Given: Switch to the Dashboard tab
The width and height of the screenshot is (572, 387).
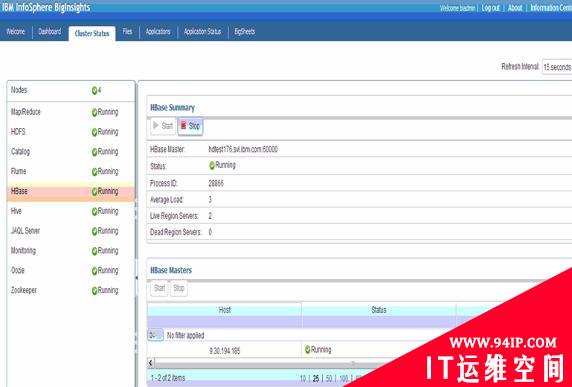Looking at the screenshot, I should click(x=50, y=32).
